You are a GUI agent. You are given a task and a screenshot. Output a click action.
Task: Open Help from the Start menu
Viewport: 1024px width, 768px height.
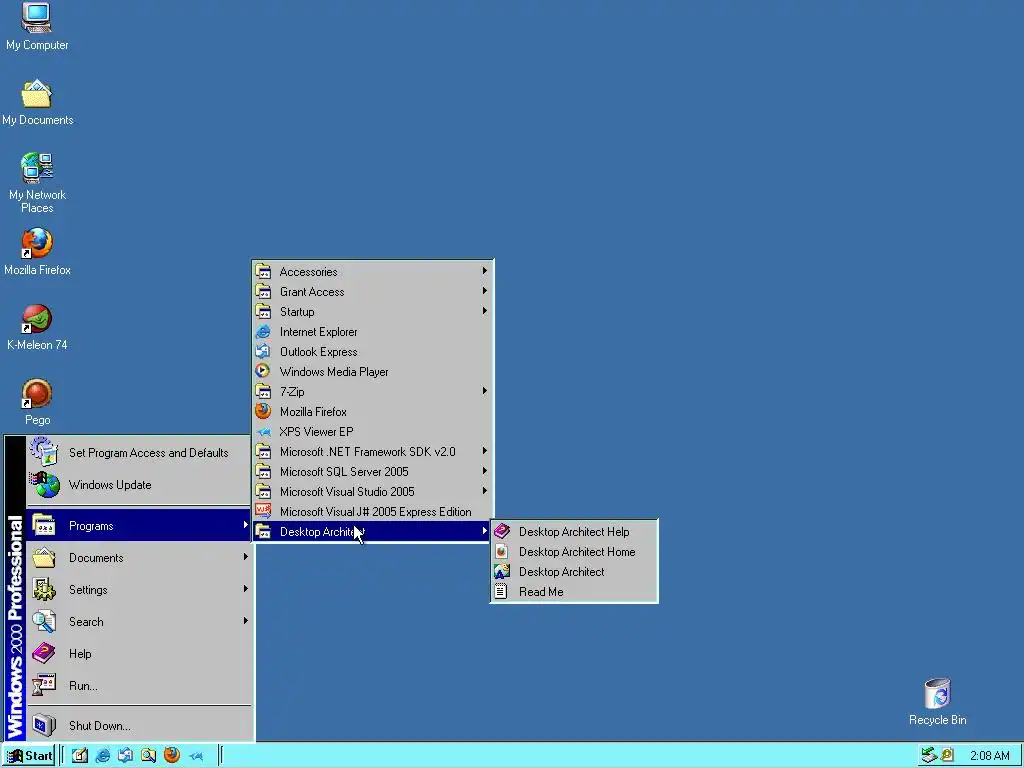click(138, 654)
